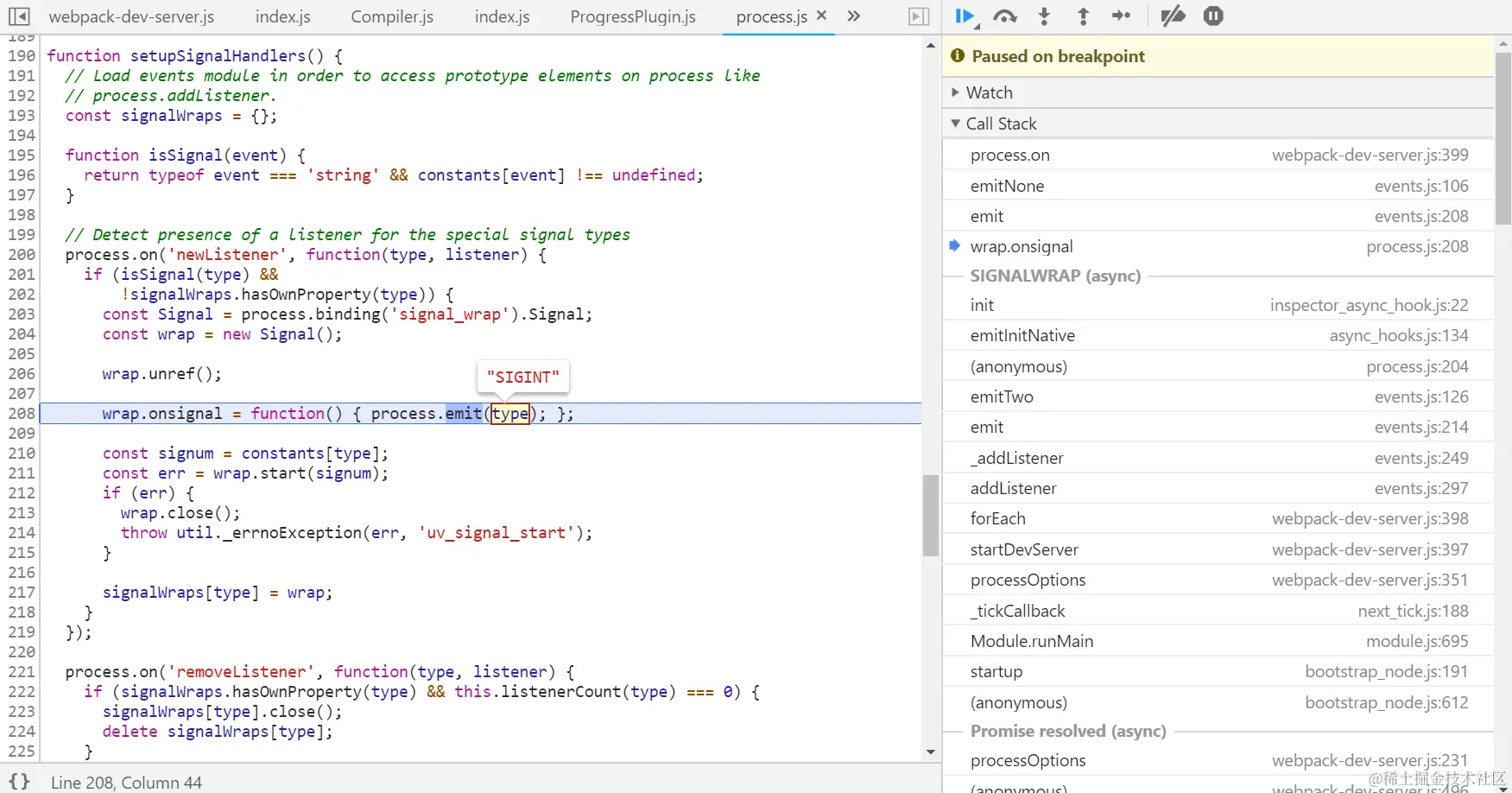This screenshot has width=1512, height=793.
Task: Select the processOptions frame at webpack-dev-server.js:351
Action: point(1218,580)
